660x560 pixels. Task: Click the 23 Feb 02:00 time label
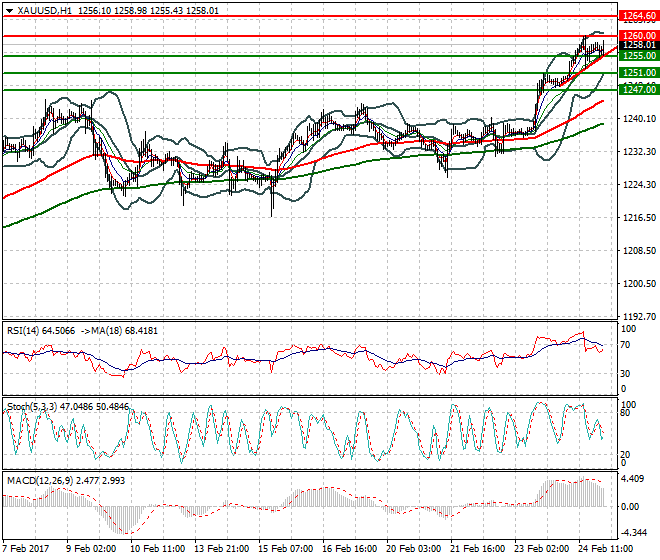click(541, 549)
